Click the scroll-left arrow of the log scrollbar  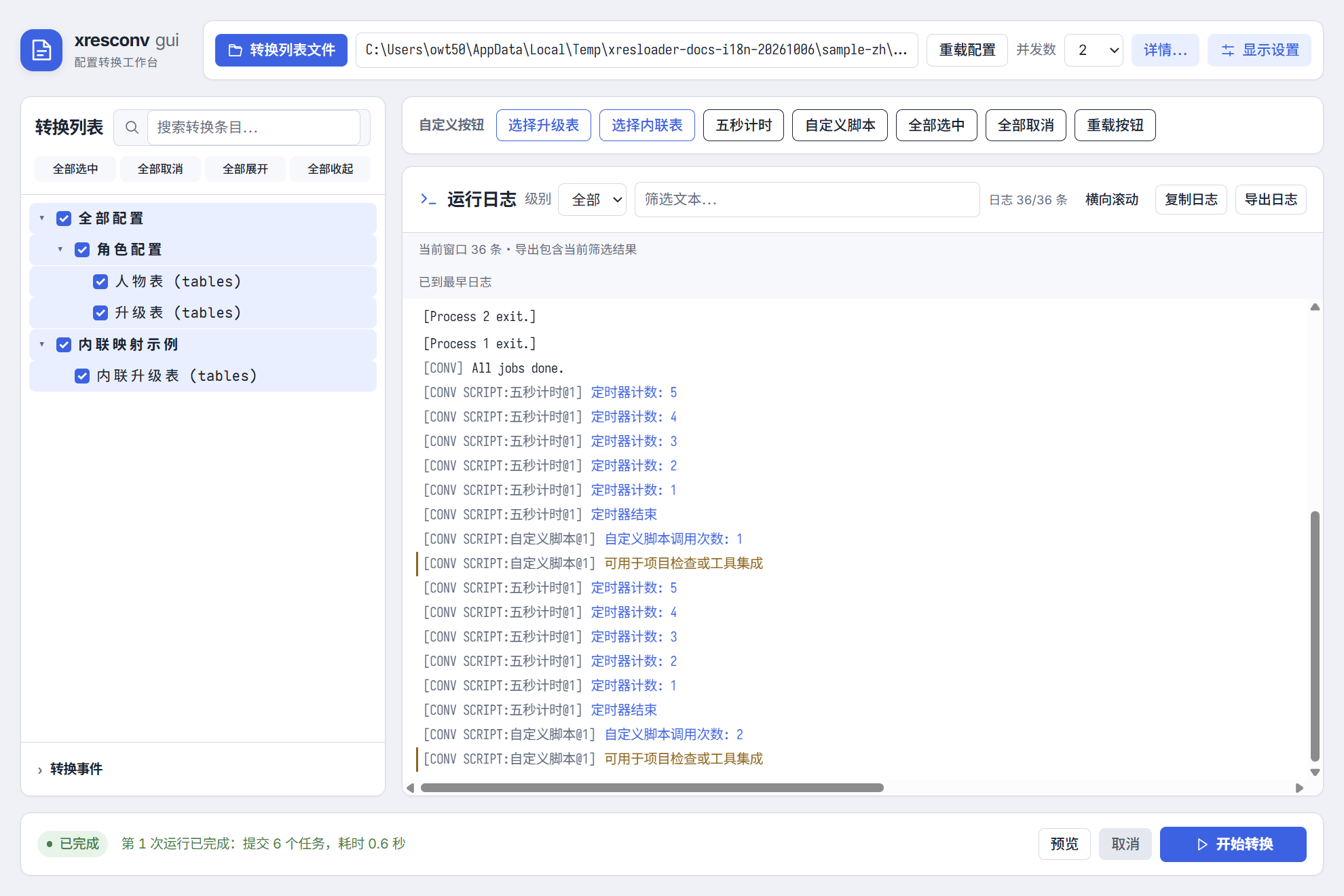410,788
